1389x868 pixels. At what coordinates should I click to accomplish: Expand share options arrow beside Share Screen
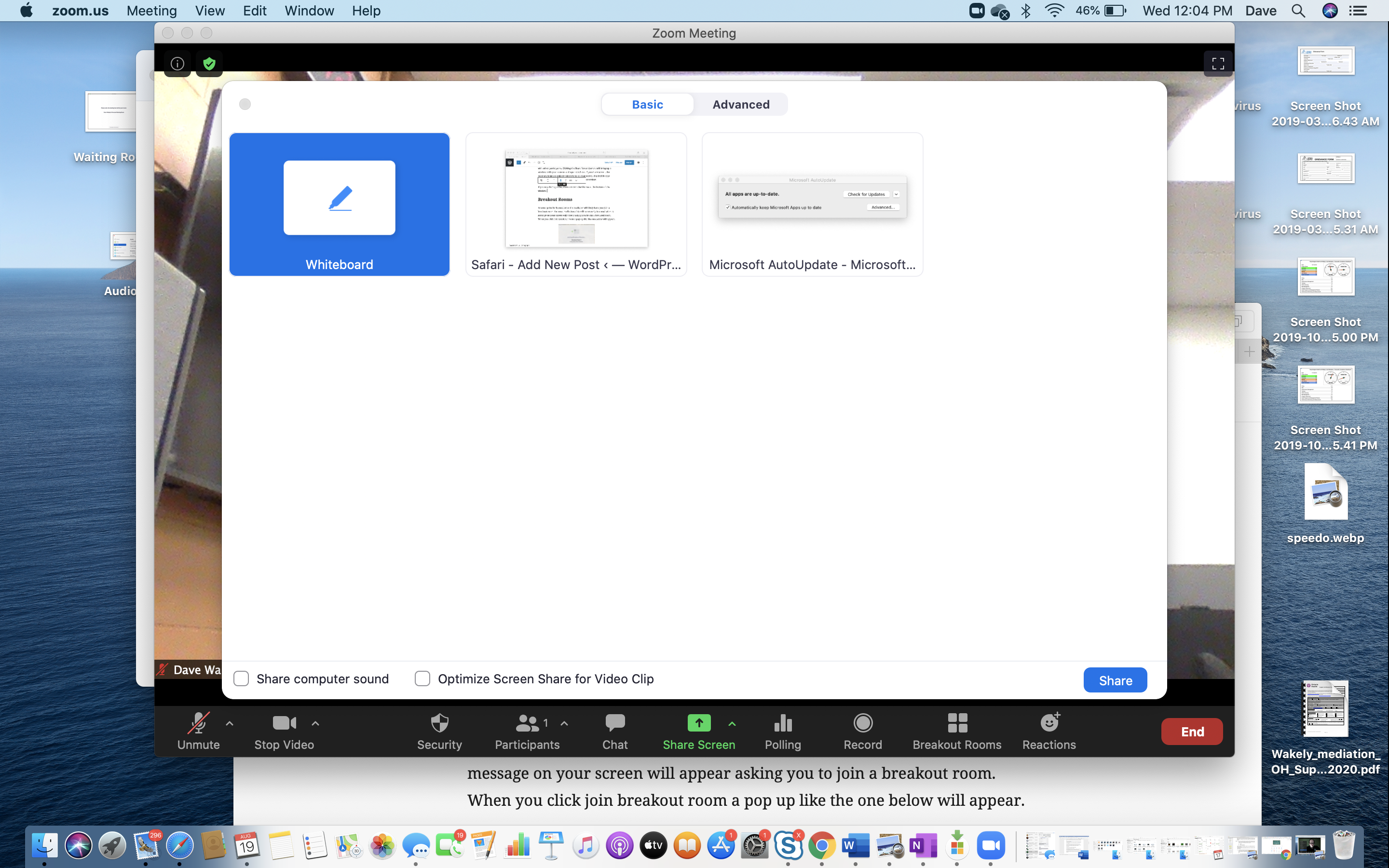coord(732,723)
